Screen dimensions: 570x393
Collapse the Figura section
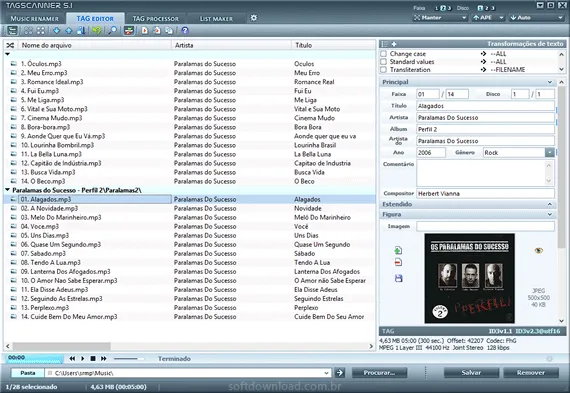550,214
